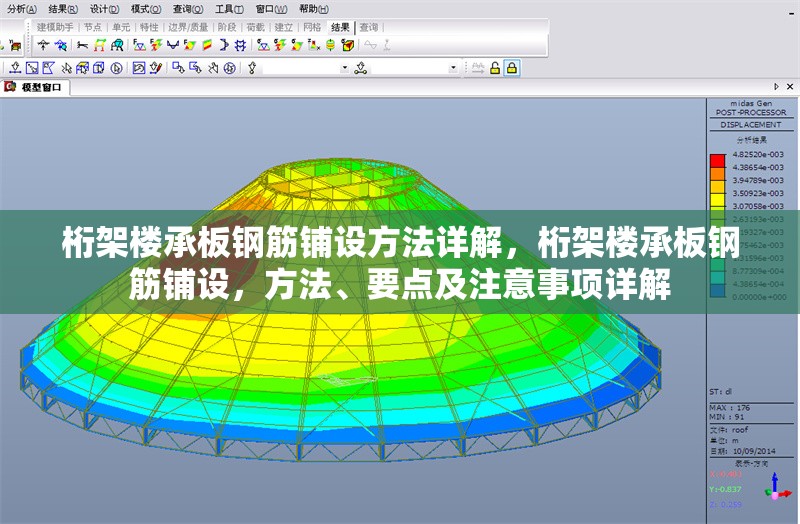The height and width of the screenshot is (524, 800).
Task: Click the XYZ axis triad in the corner
Action: point(777,486)
